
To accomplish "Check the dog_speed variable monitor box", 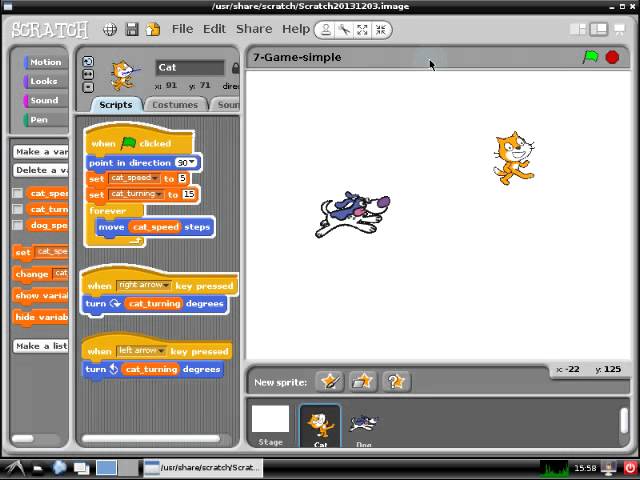I will [x=18, y=225].
